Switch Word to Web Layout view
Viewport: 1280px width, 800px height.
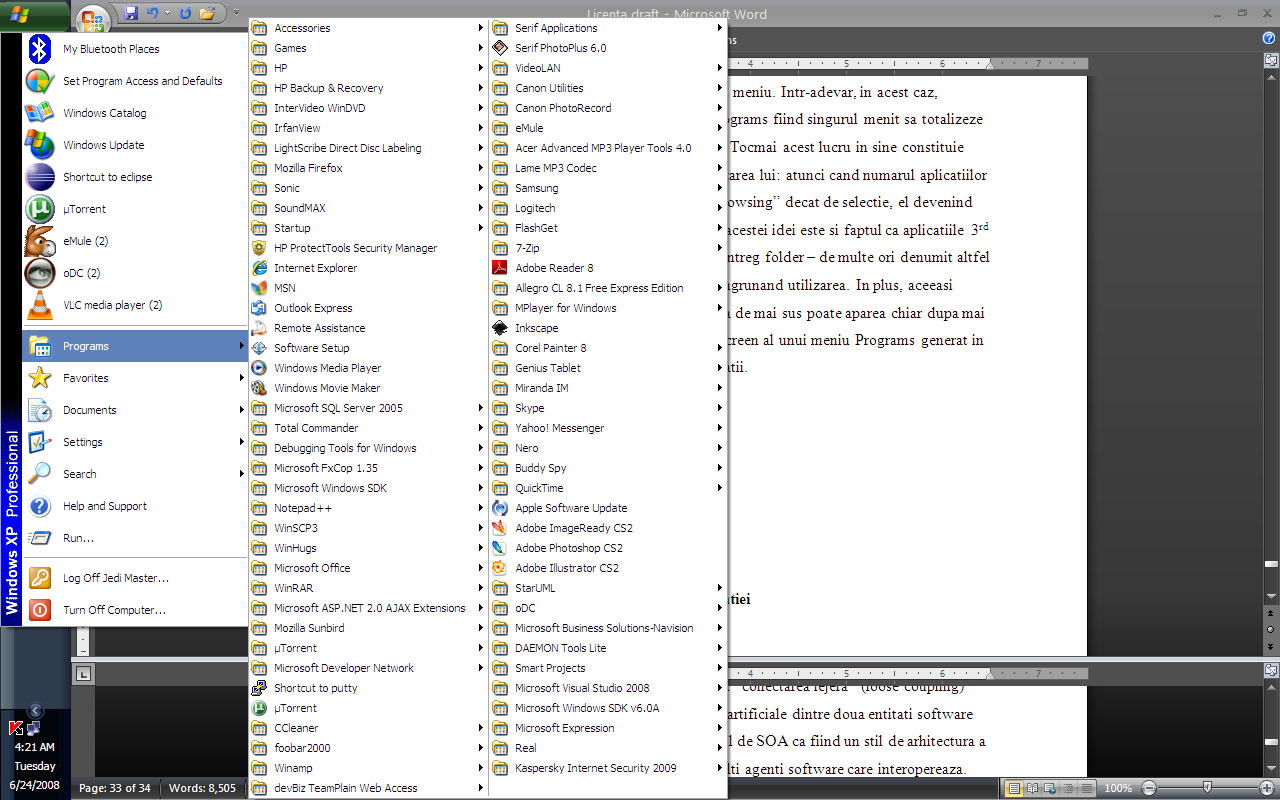[1051, 788]
